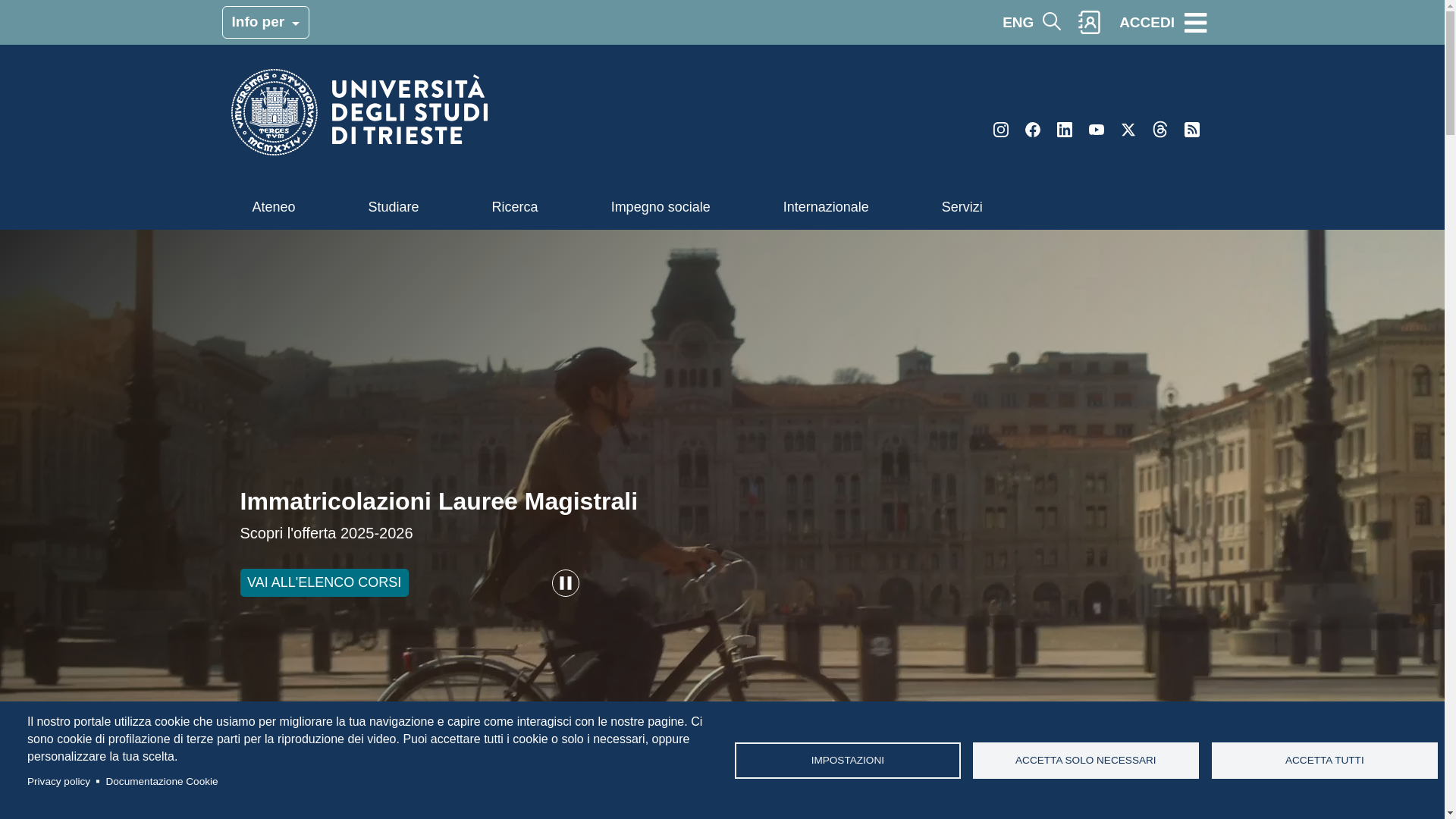Click VAI ALL'ELENCO CORSI button
The width and height of the screenshot is (1456, 819).
click(324, 582)
